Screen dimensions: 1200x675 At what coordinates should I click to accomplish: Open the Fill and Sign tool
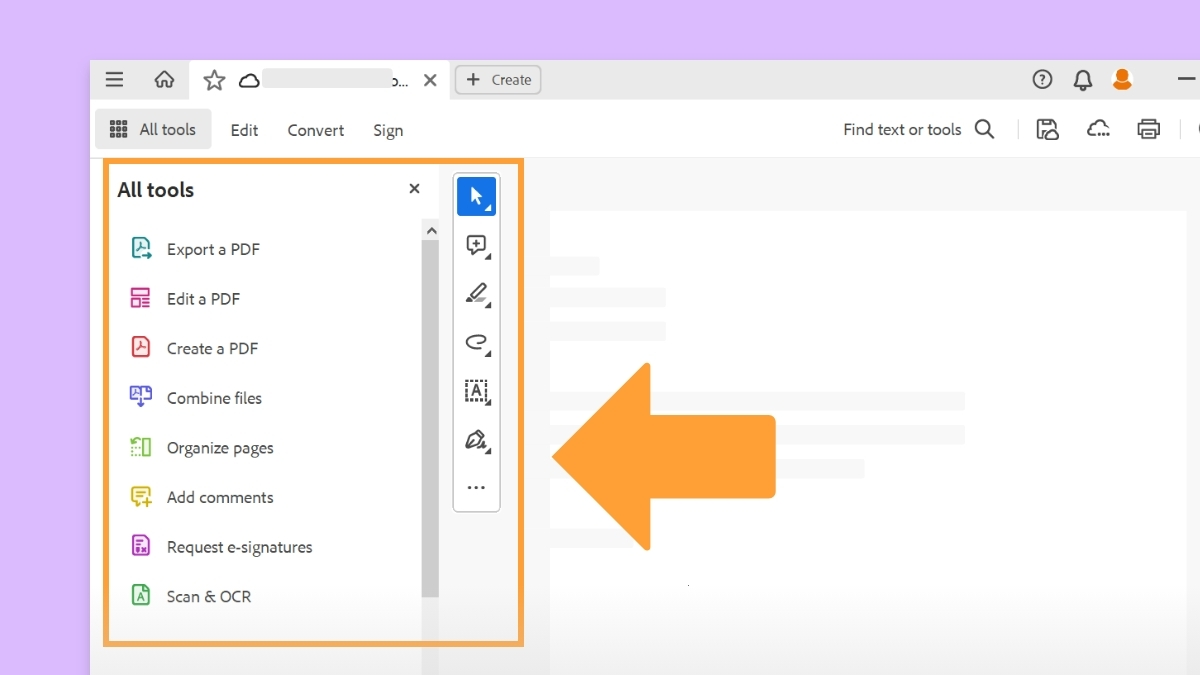pyautogui.click(x=476, y=440)
